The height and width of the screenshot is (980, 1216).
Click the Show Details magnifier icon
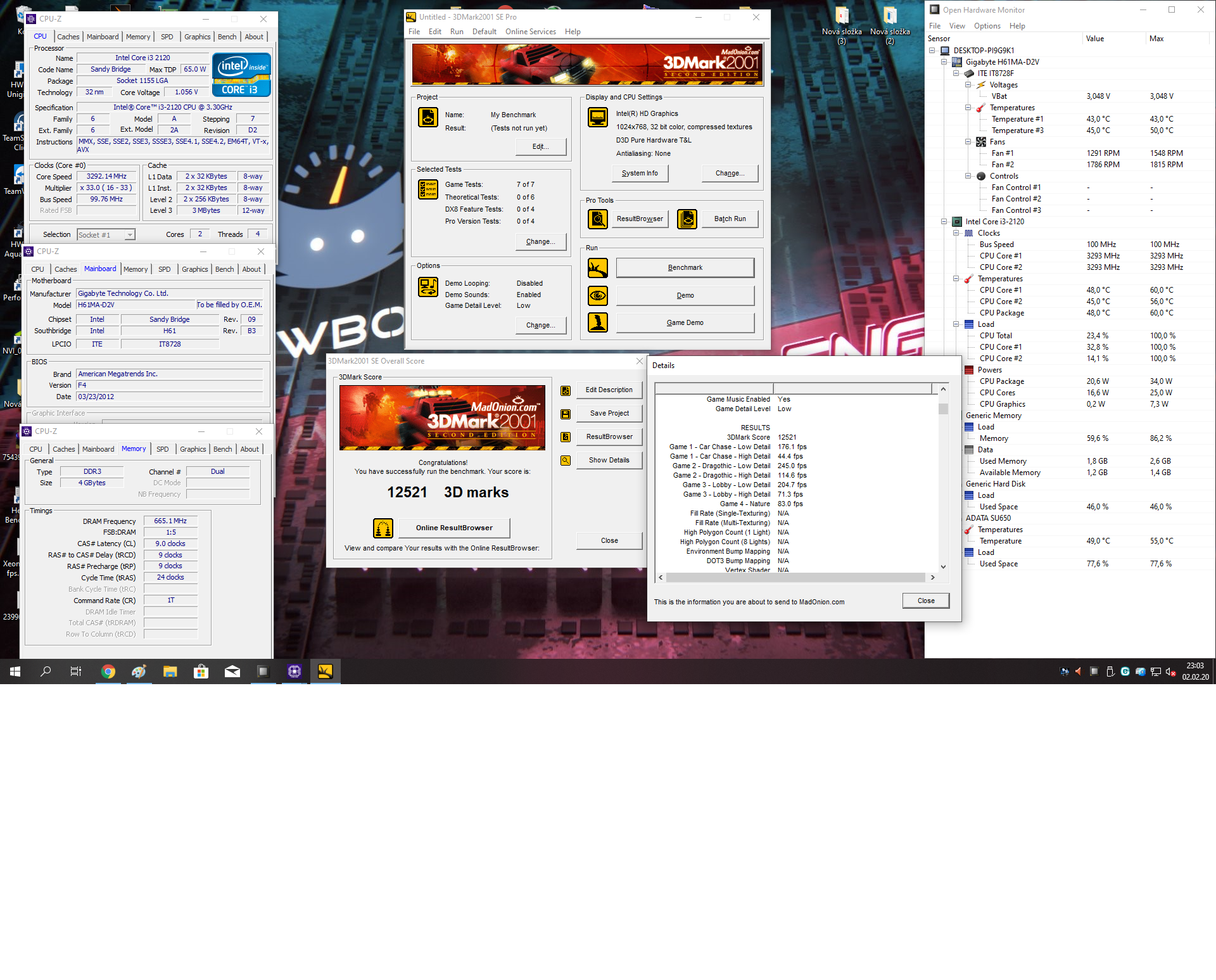point(566,461)
